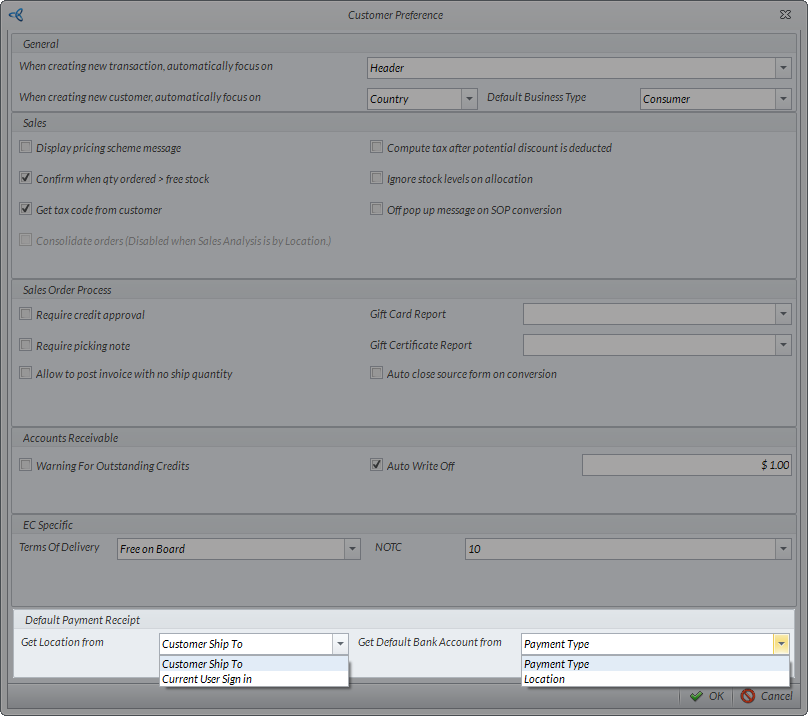The height and width of the screenshot is (716, 808).
Task: Open the NOTC dropdown arrow
Action: click(x=782, y=549)
